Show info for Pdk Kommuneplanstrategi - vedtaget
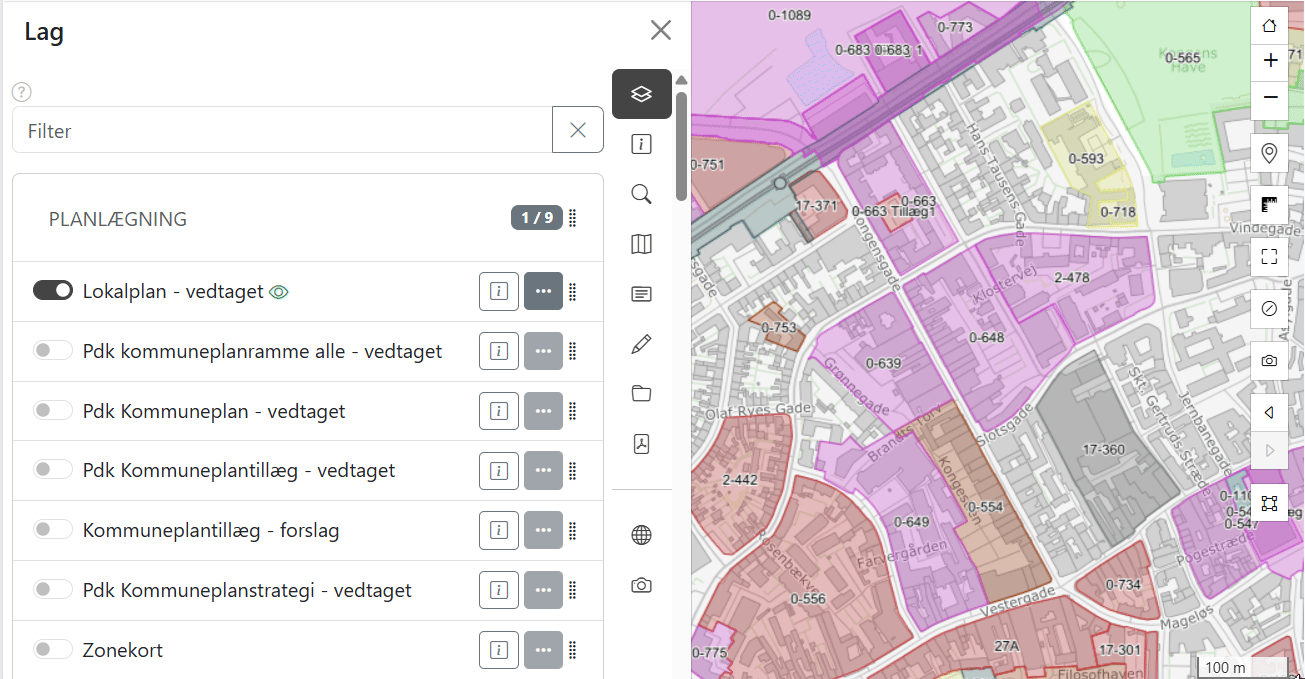This screenshot has width=1305, height=679. tap(498, 591)
